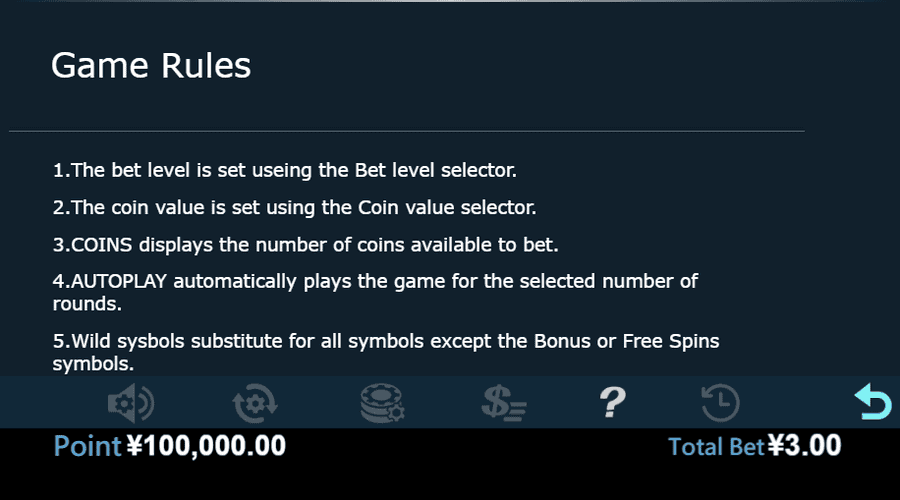Open the sound settings speaker icon
This screenshot has height=500, width=900.
click(x=131, y=403)
